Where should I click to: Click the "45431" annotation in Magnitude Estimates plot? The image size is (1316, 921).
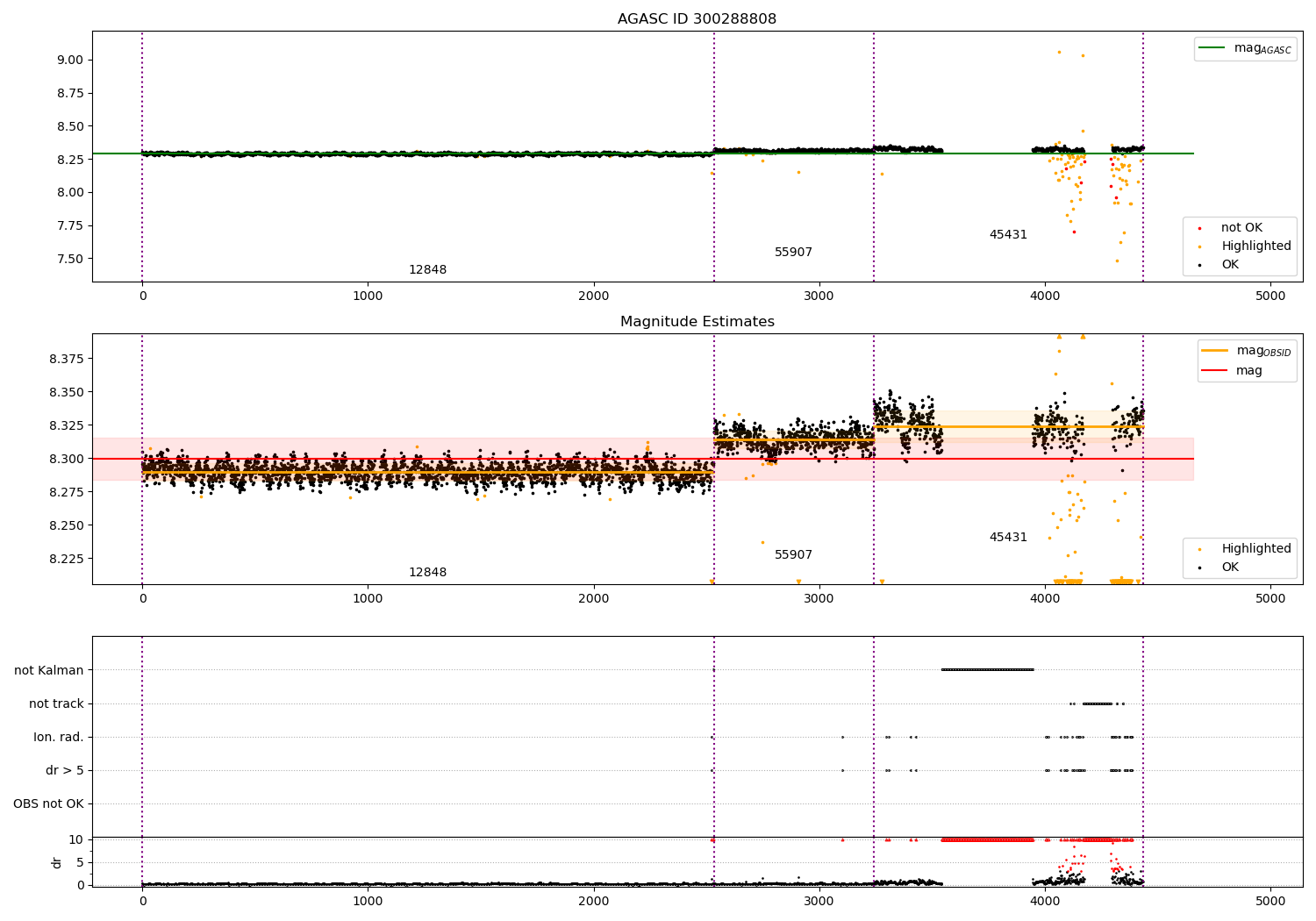click(x=1008, y=538)
